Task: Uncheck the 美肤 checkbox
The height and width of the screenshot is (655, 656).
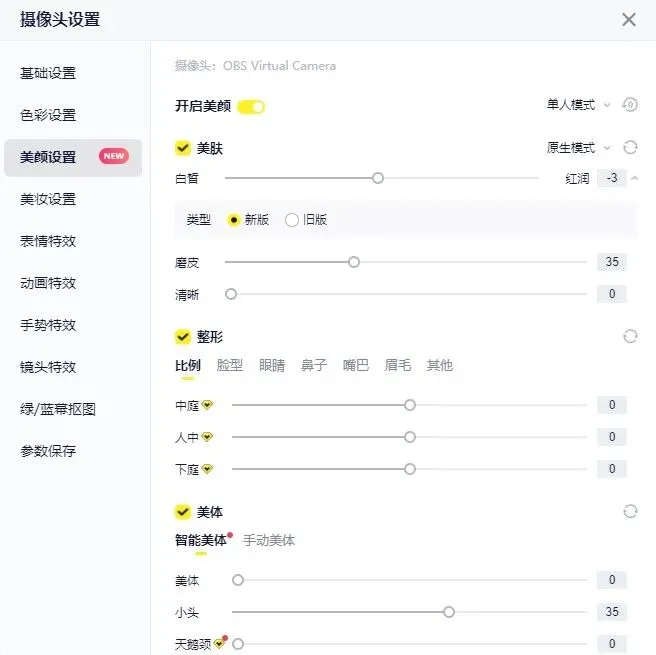Action: tap(183, 148)
